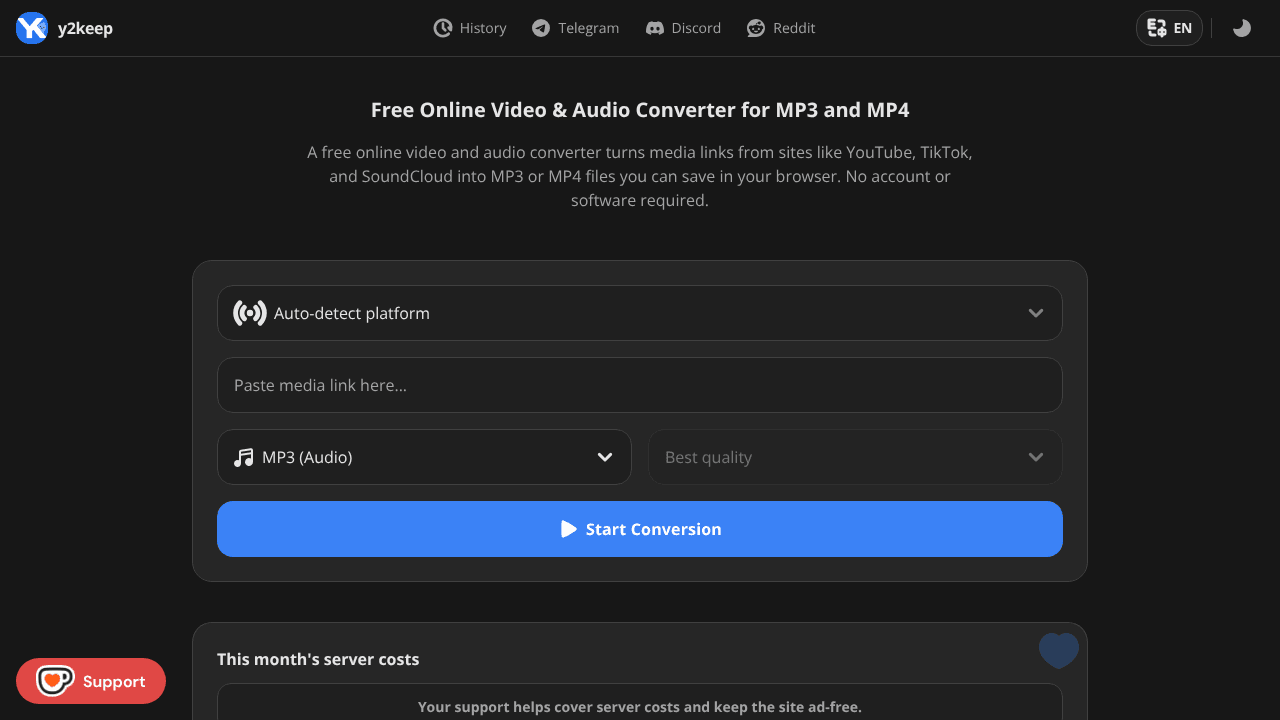Click the blue heart icon
Image resolution: width=1280 pixels, height=720 pixels.
coord(1059,650)
